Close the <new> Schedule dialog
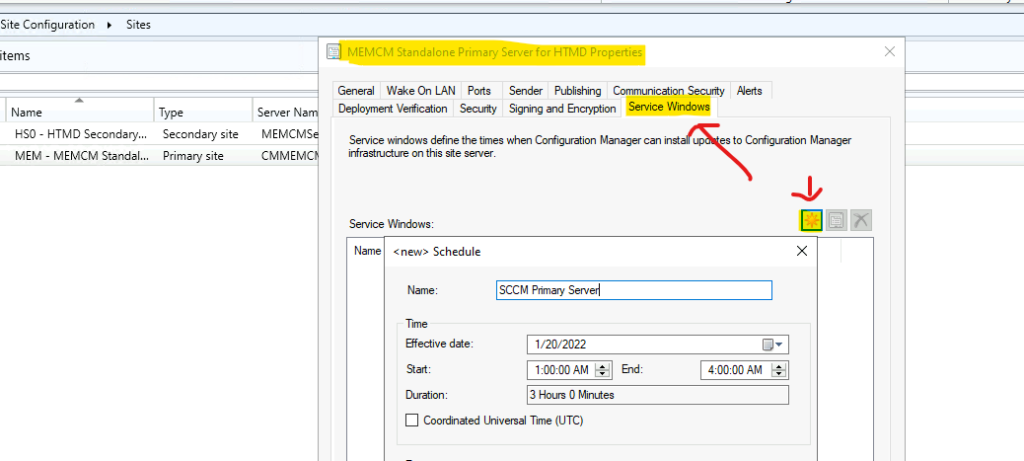1024x461 pixels. pos(802,251)
